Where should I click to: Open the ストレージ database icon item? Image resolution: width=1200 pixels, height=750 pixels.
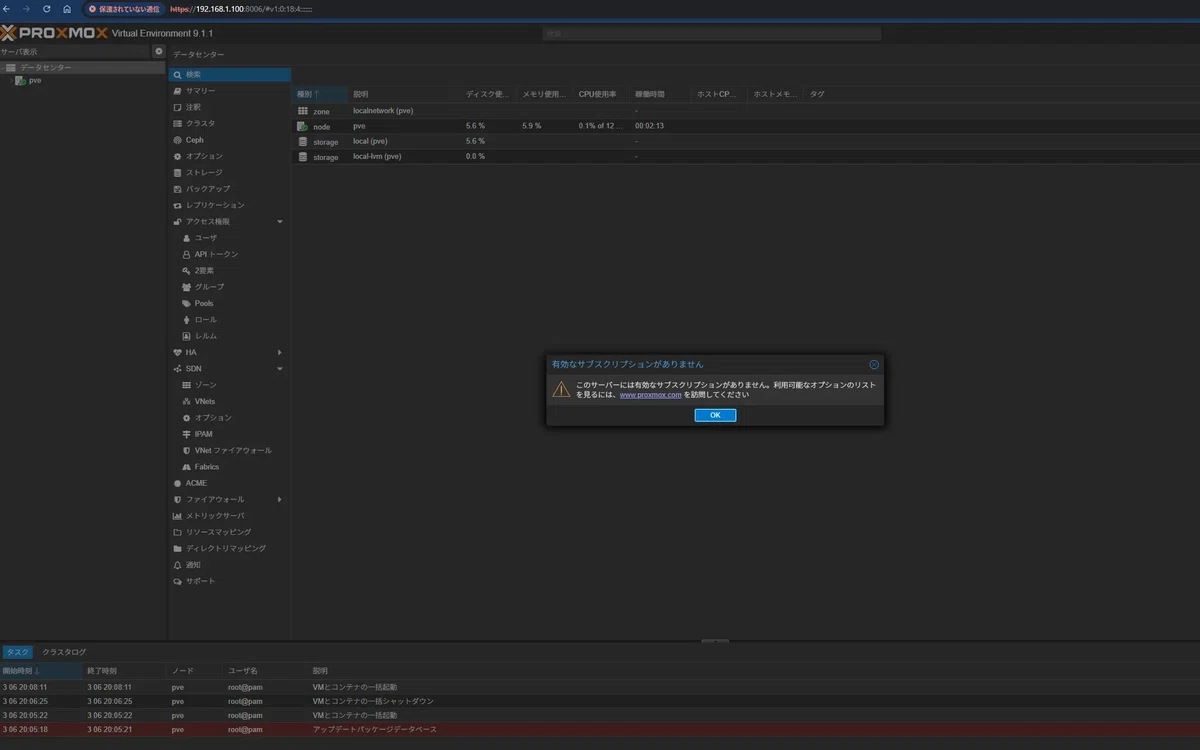point(230,172)
